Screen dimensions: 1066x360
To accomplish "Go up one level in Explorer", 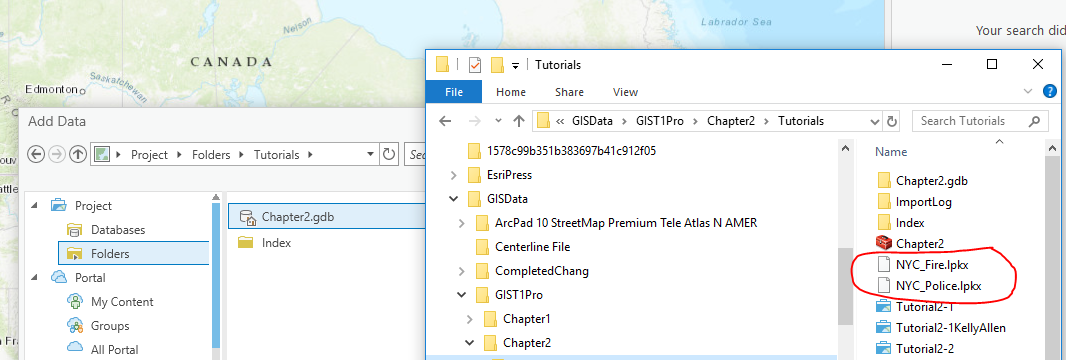I will coord(519,121).
